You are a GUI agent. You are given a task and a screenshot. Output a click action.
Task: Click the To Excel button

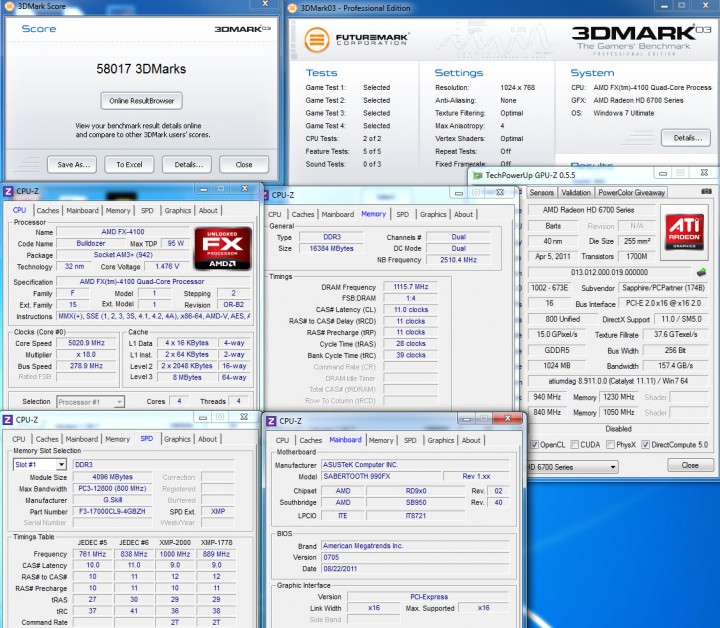[129, 164]
